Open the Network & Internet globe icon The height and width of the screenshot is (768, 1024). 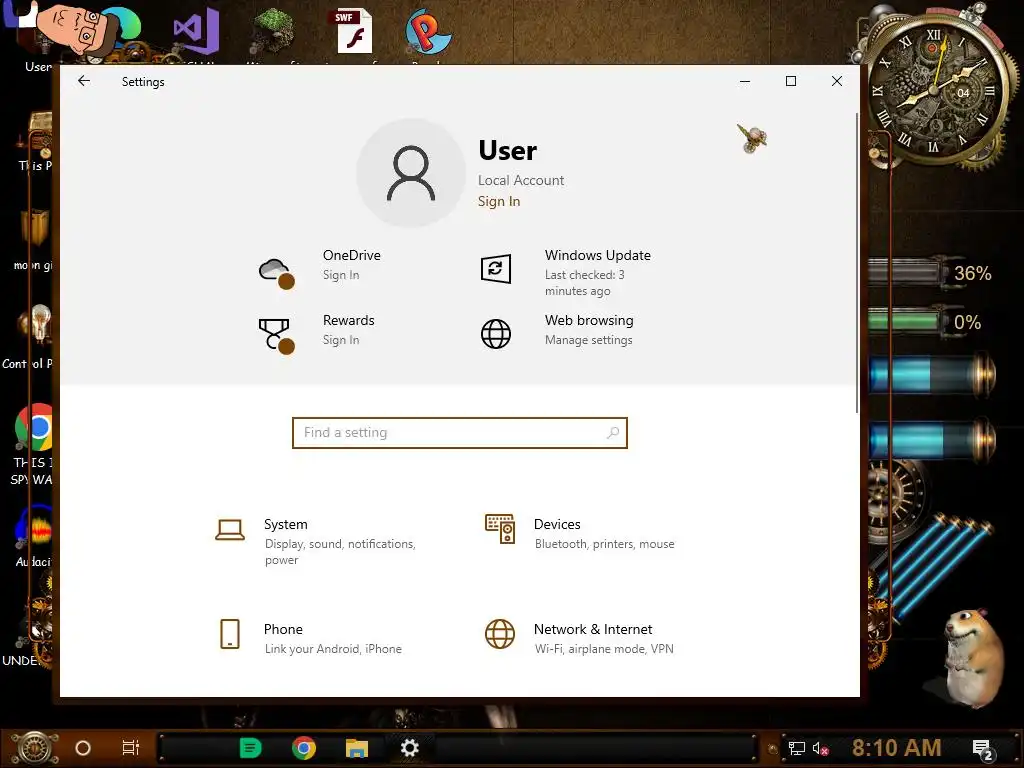coord(500,634)
